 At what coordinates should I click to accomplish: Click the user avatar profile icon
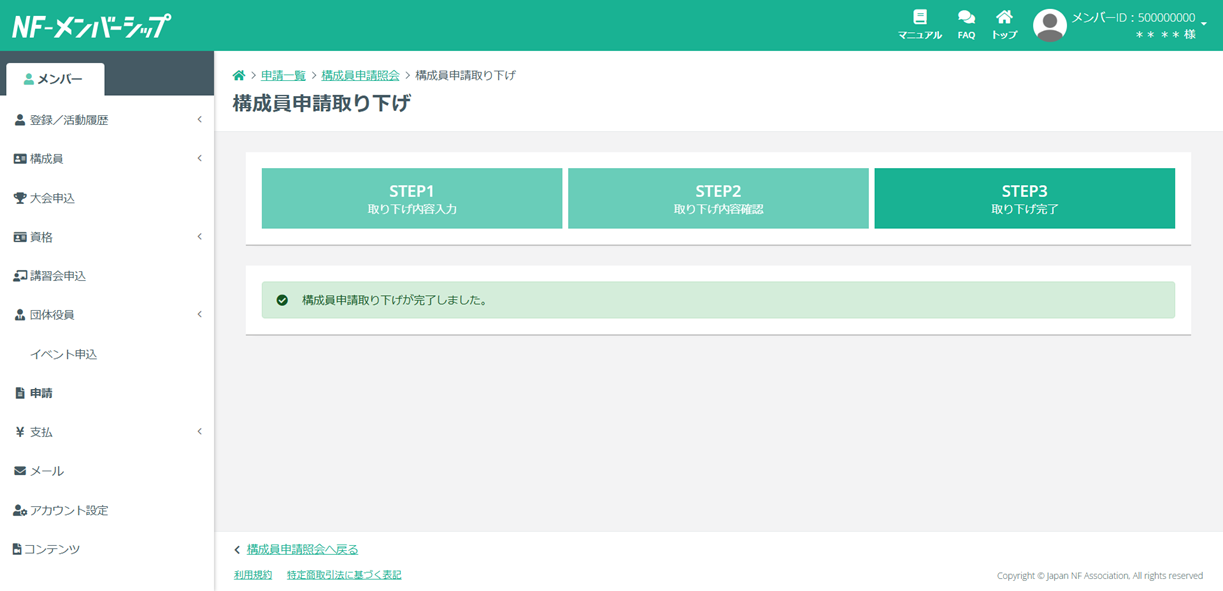(1049, 25)
